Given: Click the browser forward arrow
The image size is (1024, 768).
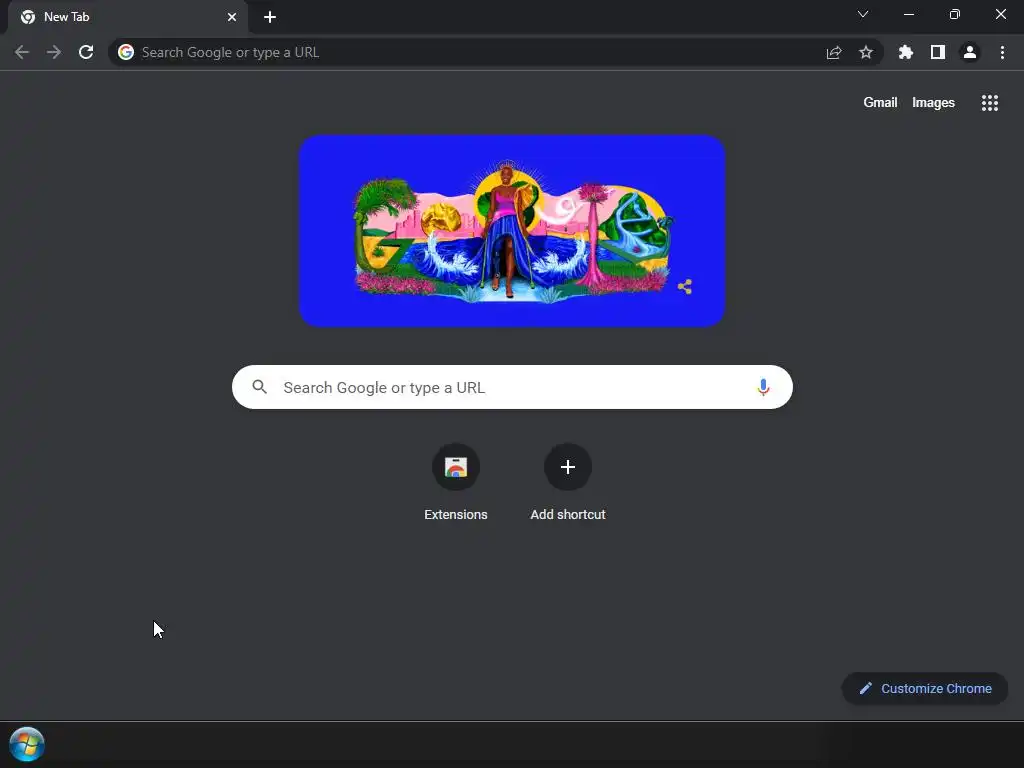Looking at the screenshot, I should point(54,52).
